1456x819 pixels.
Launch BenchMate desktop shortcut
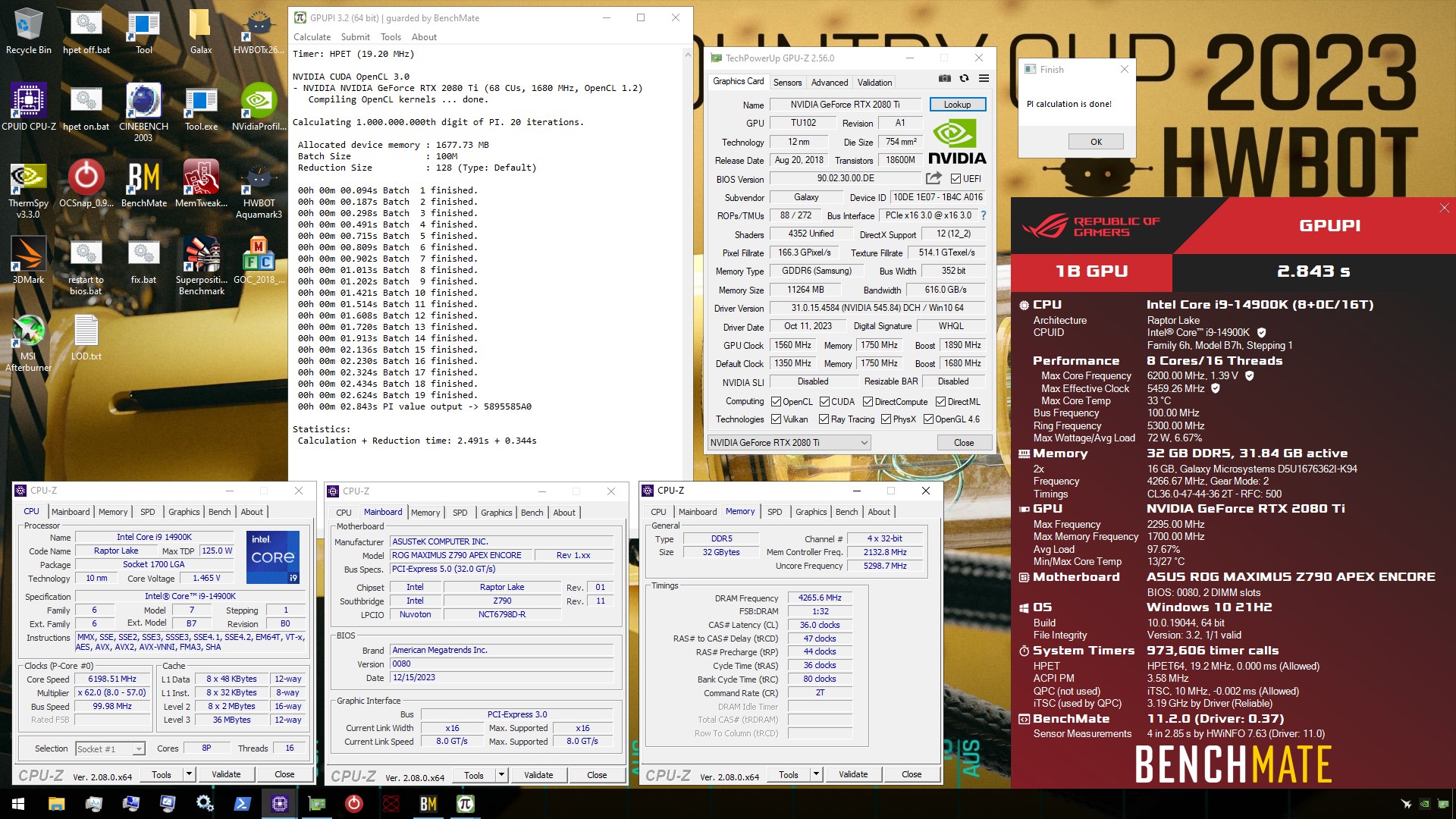(x=143, y=184)
